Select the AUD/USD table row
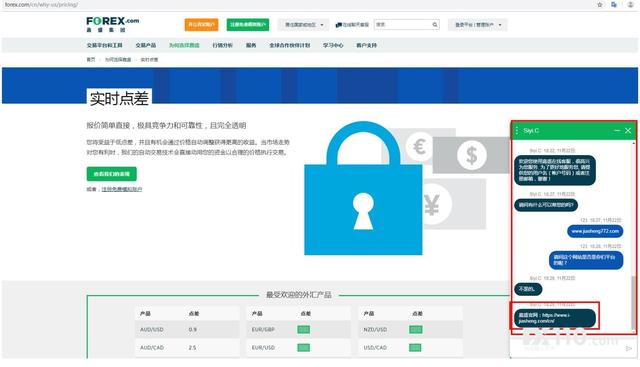Viewport: 640px width, 367px height. (x=187, y=329)
